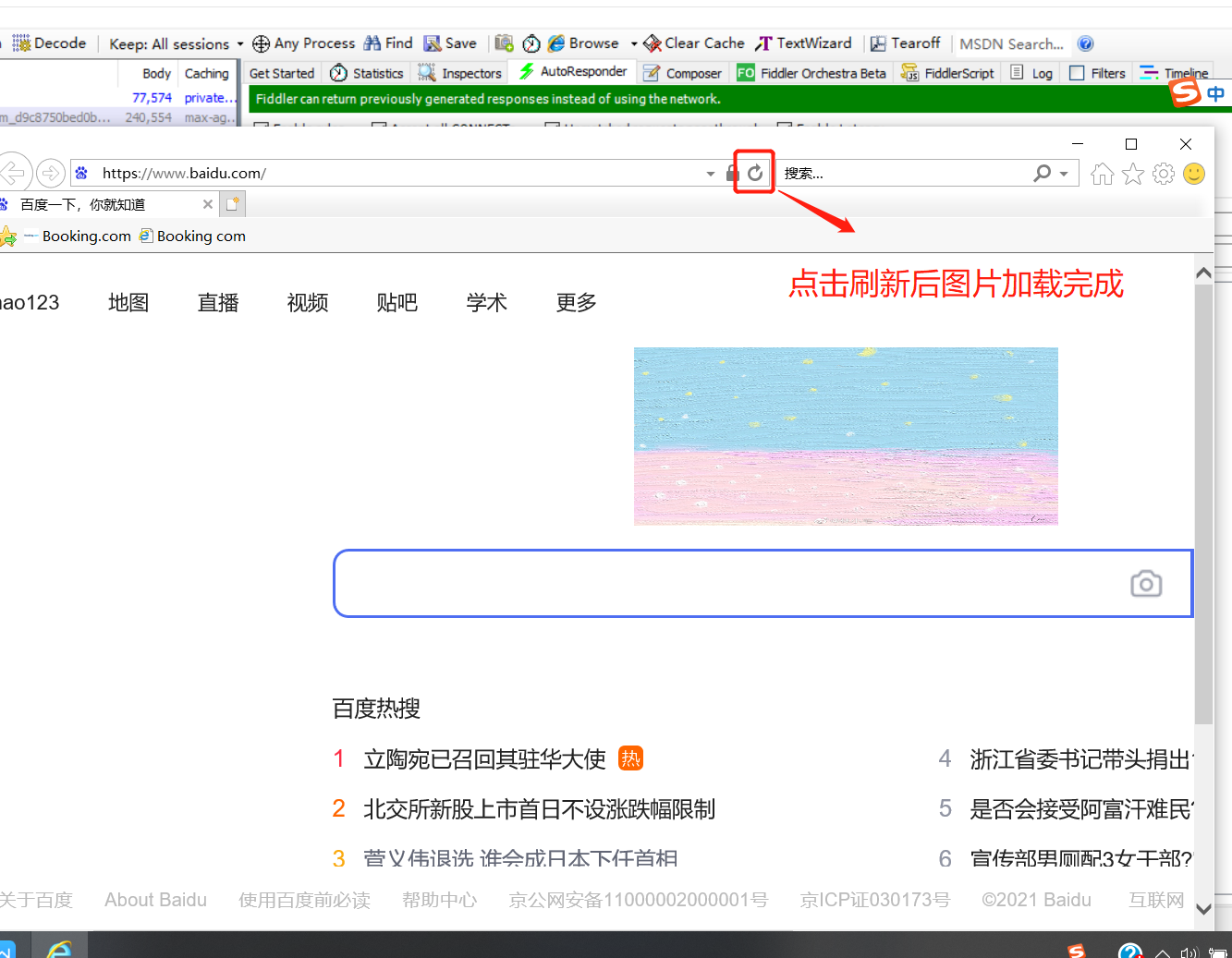Click the Tearoff toolbar button

[x=906, y=43]
